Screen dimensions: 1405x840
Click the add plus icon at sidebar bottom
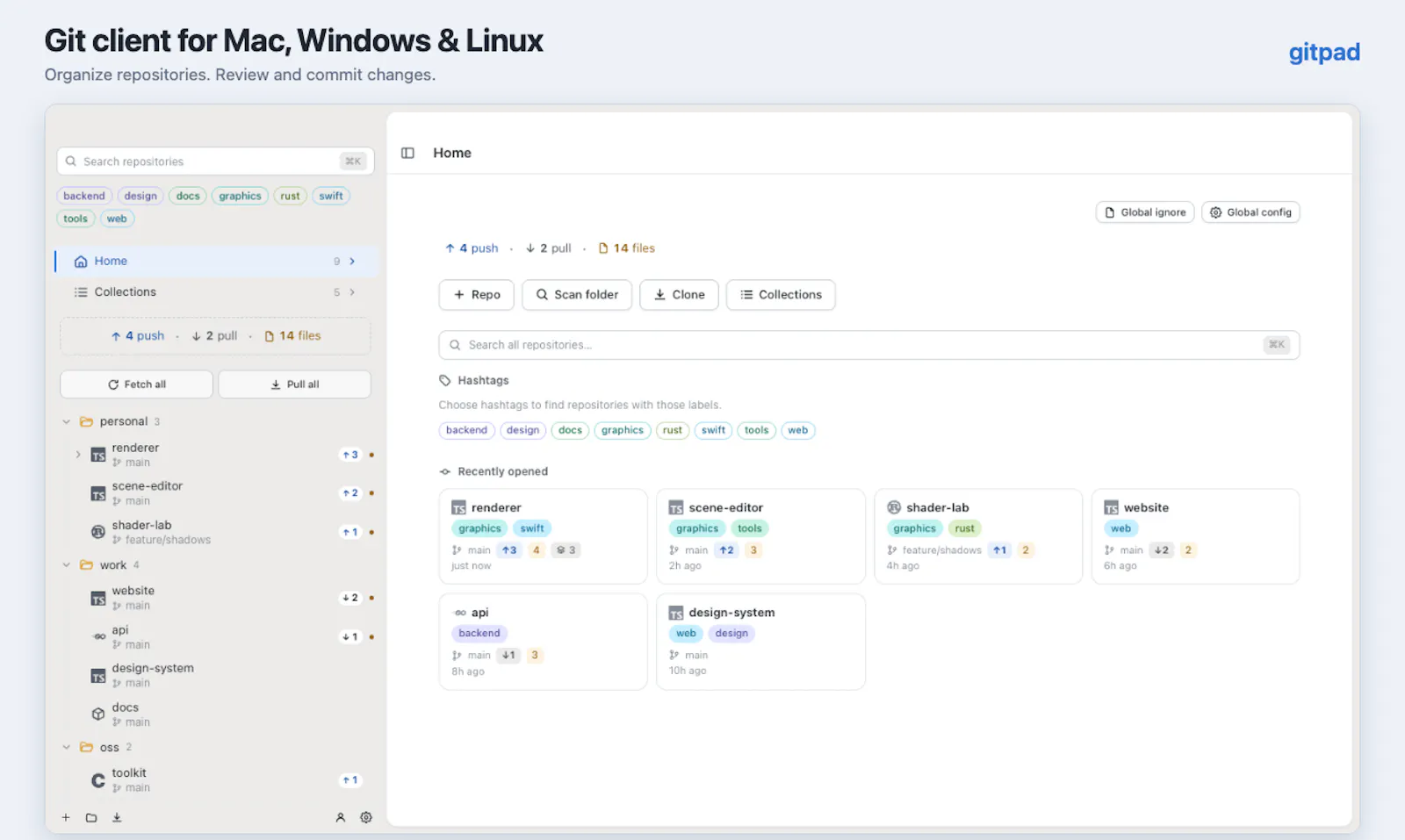click(x=66, y=817)
